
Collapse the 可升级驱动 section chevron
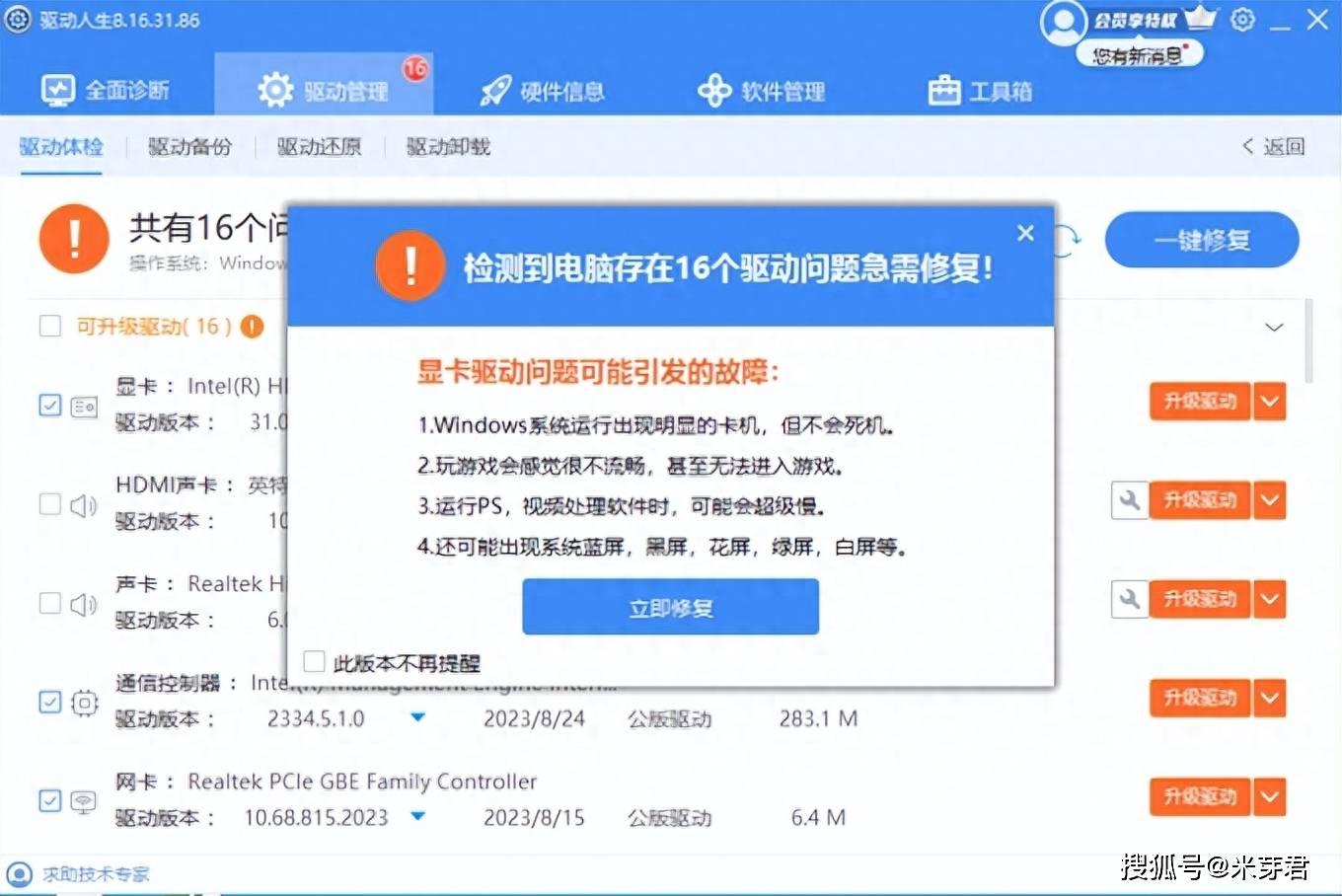point(1274,327)
